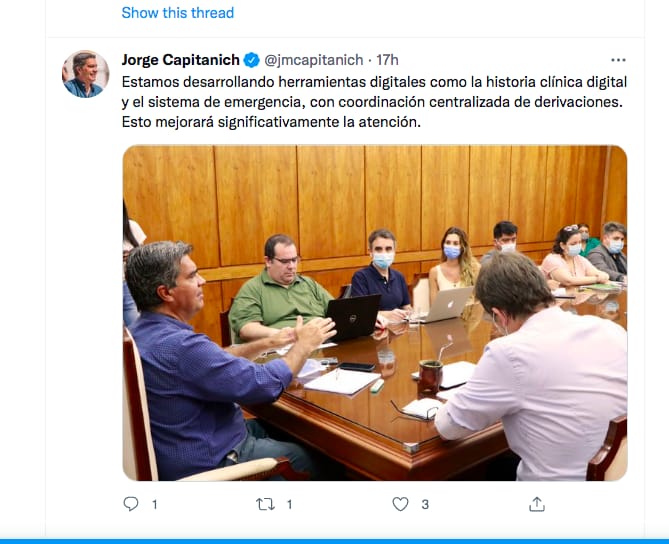Open the three-dot more options menu

point(618,60)
